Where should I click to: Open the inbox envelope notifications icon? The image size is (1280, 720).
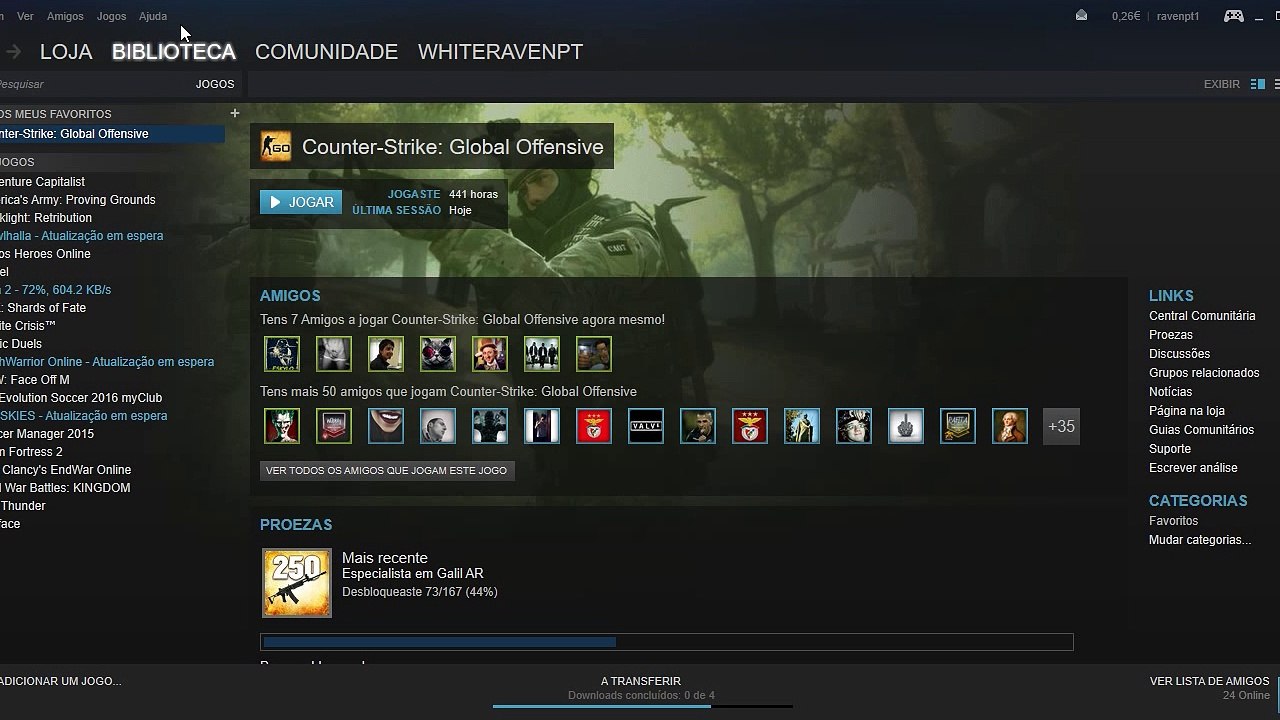(x=1081, y=16)
